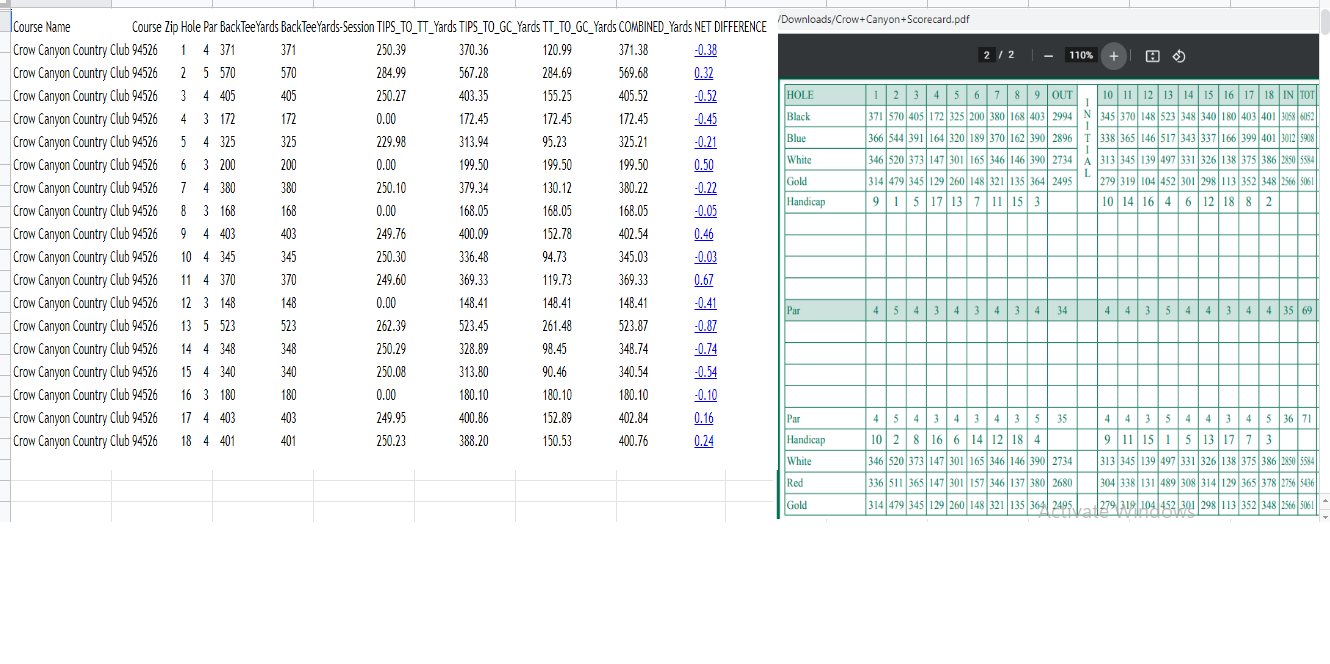Select the Blue tee row label in scorecard

point(797,138)
